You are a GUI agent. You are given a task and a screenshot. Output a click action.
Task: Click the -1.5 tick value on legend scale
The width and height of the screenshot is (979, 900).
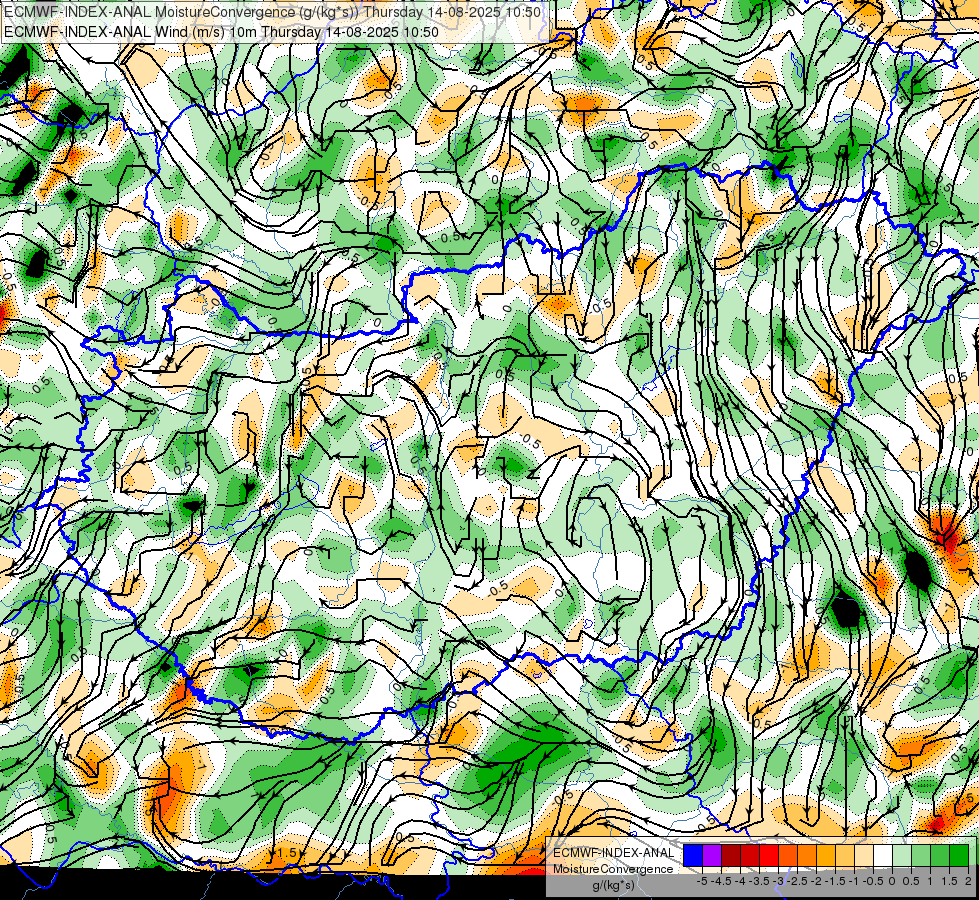coord(835,881)
